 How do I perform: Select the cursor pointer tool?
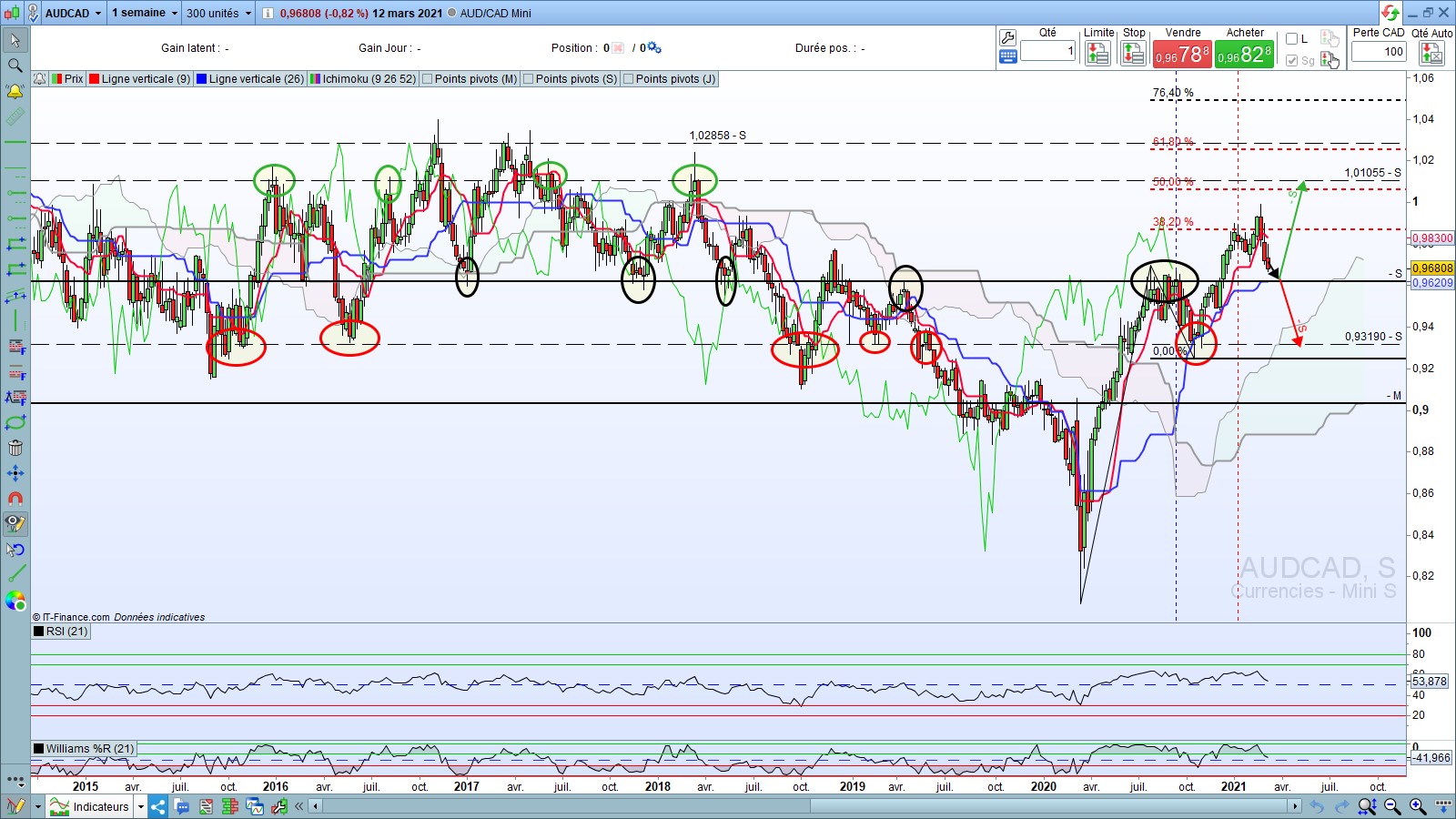[x=15, y=40]
